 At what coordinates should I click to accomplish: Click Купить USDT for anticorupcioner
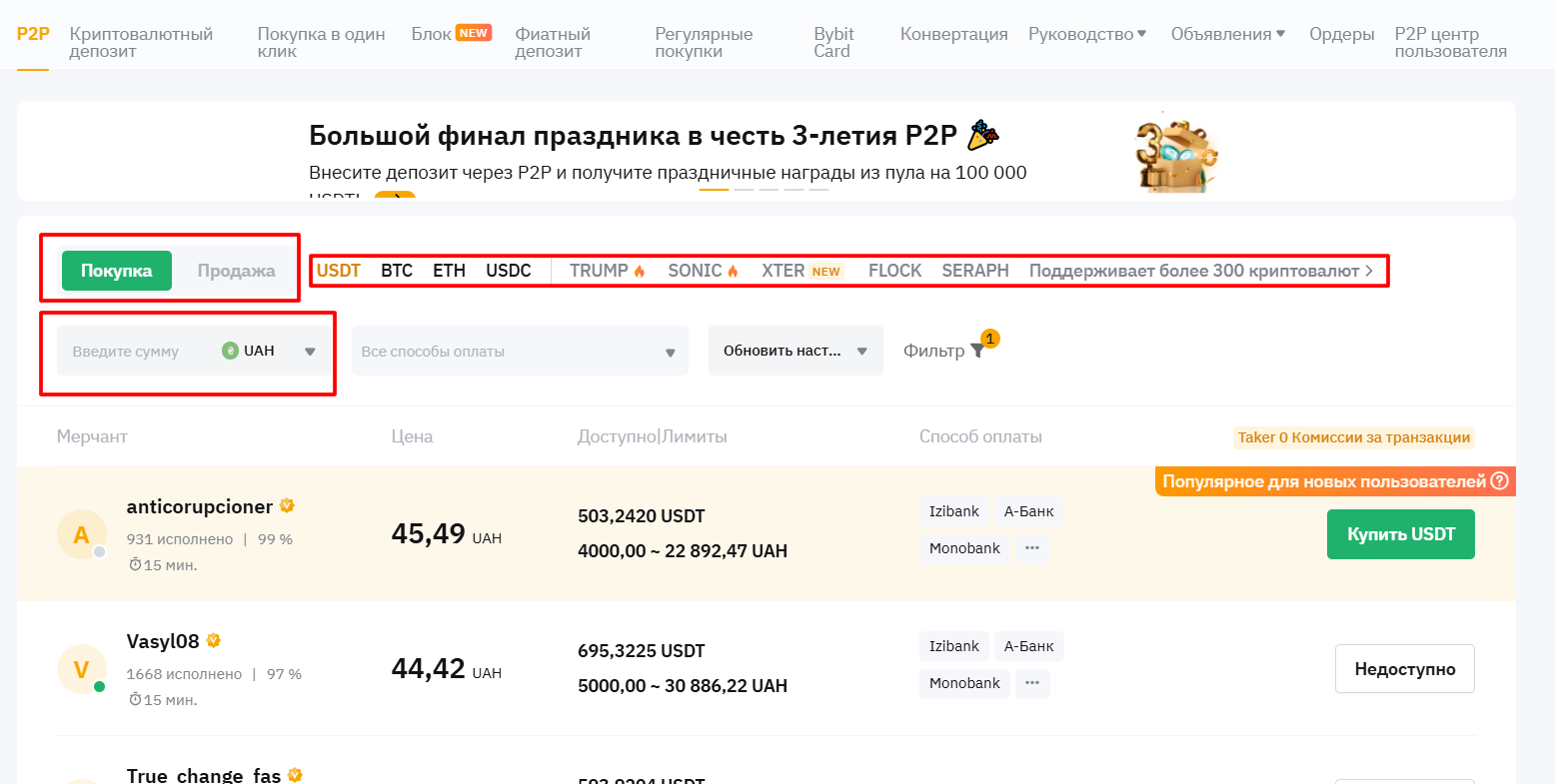click(x=1401, y=534)
